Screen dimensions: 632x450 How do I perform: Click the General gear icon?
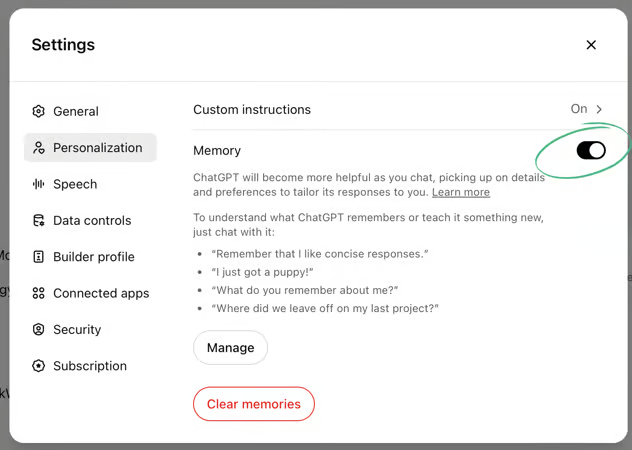[38, 111]
